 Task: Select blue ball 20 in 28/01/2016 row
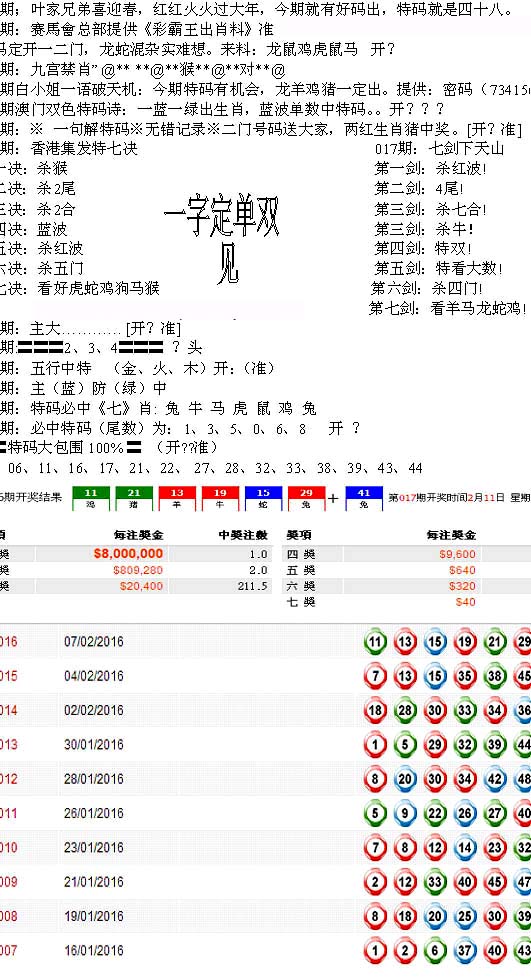[x=405, y=779]
